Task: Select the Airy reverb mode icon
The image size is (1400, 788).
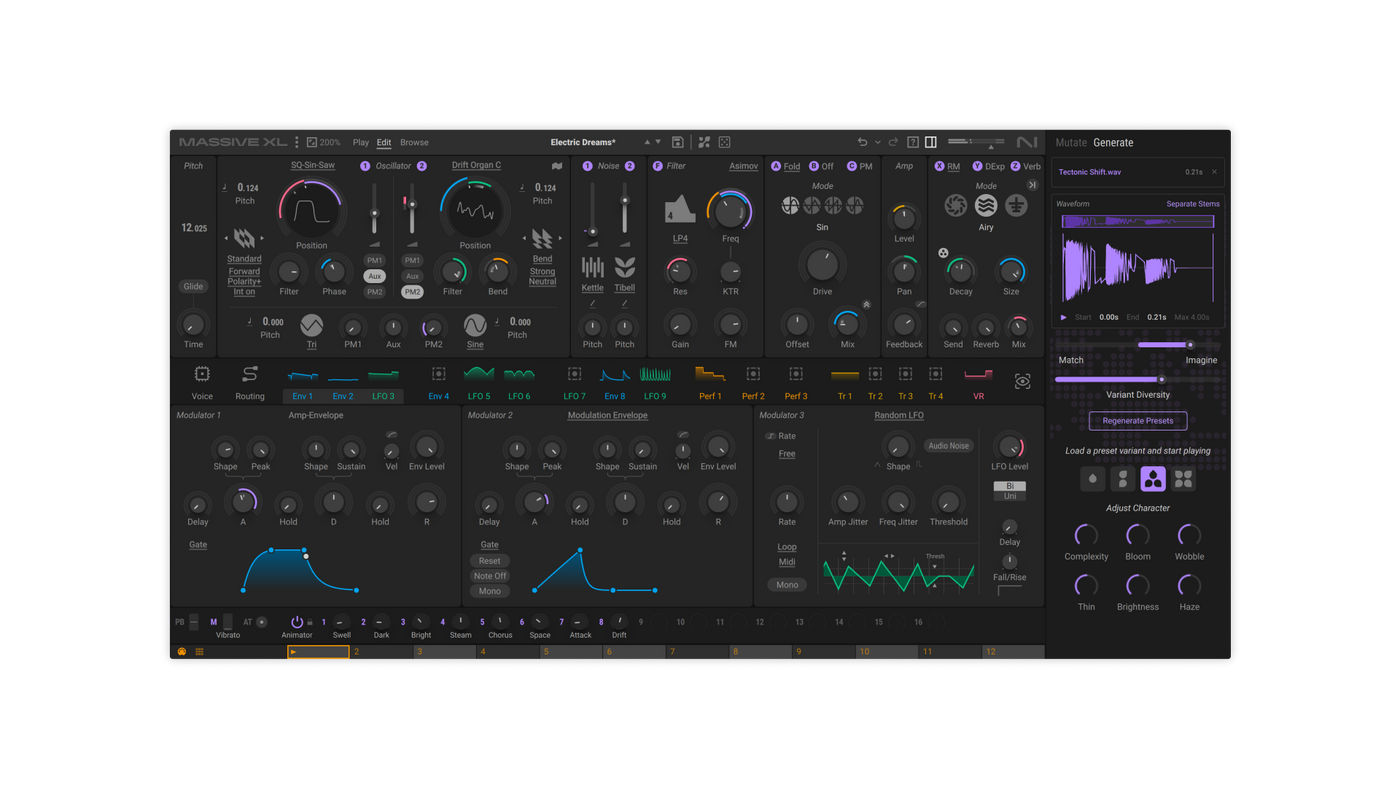Action: pyautogui.click(x=986, y=205)
